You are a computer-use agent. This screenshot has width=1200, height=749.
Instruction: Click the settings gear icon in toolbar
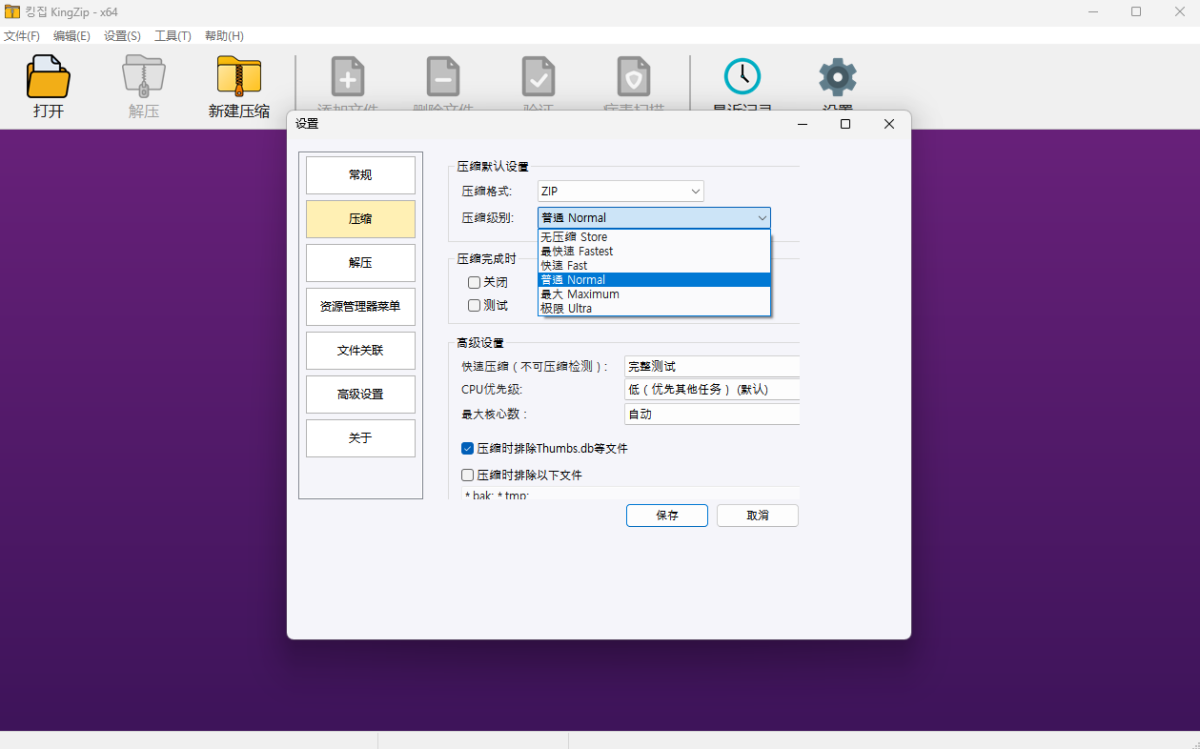point(838,77)
